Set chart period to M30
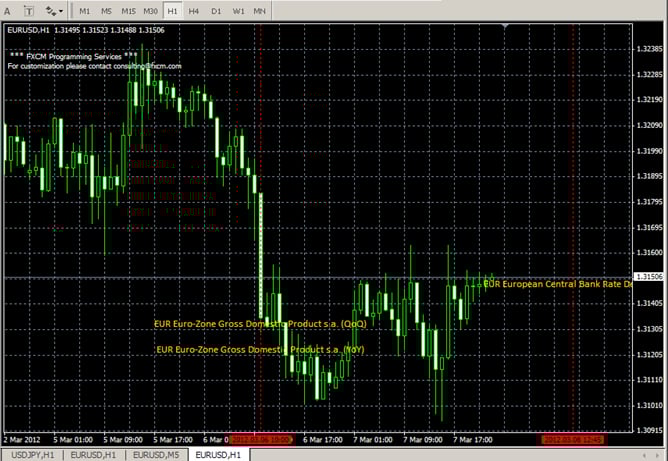Image resolution: width=668 pixels, height=461 pixels. pyautogui.click(x=151, y=10)
